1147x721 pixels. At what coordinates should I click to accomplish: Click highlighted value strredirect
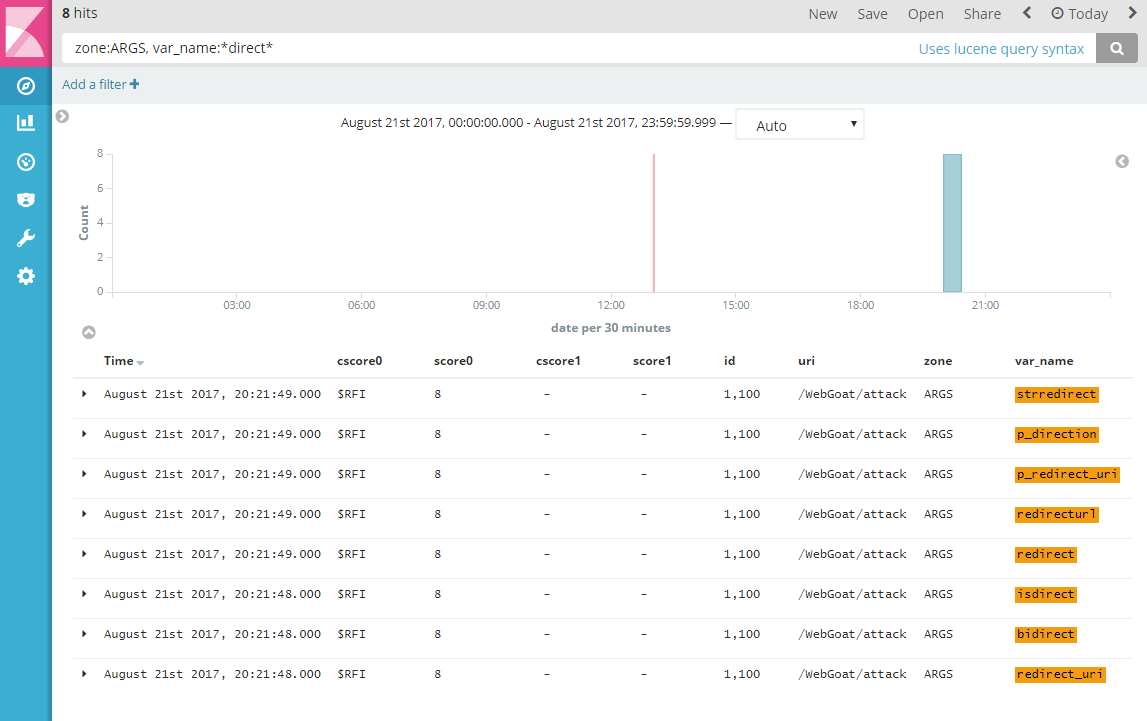[1056, 394]
